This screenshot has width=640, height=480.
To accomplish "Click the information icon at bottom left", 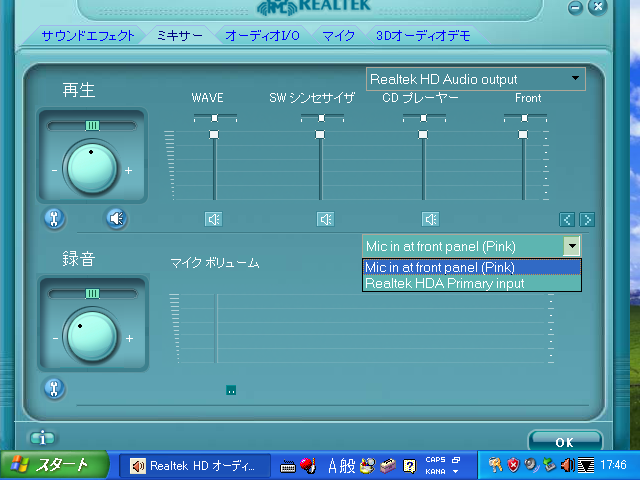I will [42, 438].
